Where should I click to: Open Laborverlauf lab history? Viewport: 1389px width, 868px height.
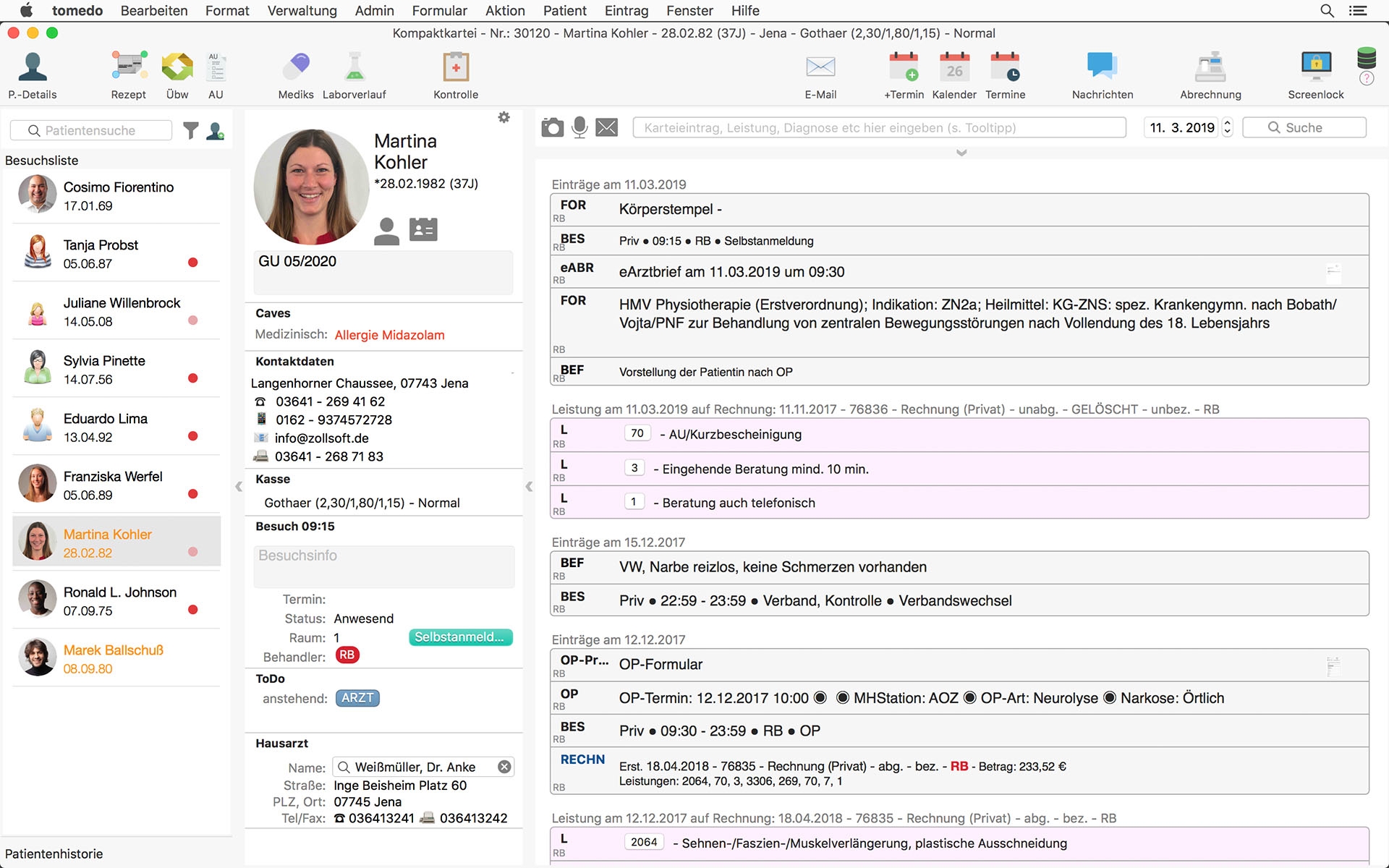pos(354,67)
